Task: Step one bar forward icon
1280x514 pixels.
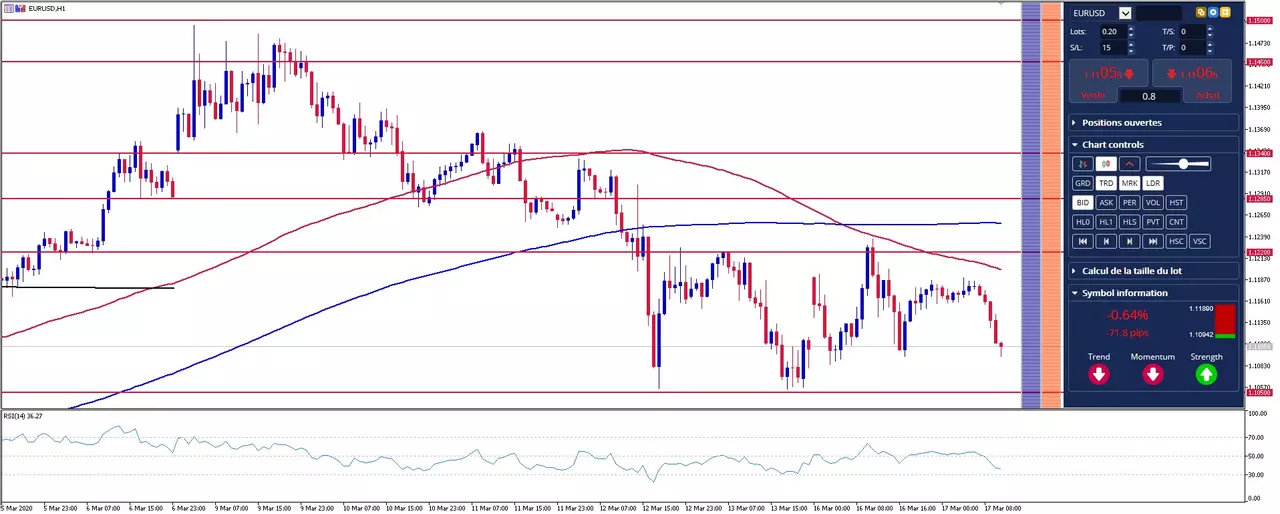Action: tap(1130, 241)
